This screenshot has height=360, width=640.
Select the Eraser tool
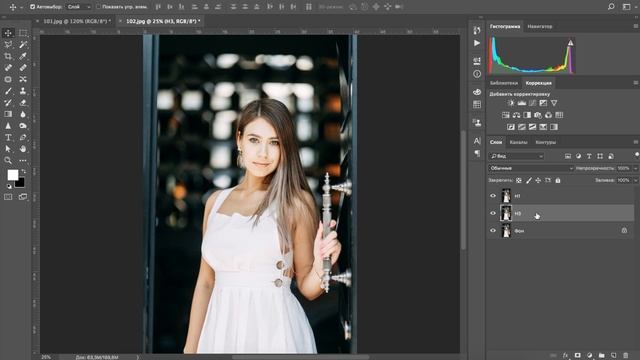tap(23, 102)
